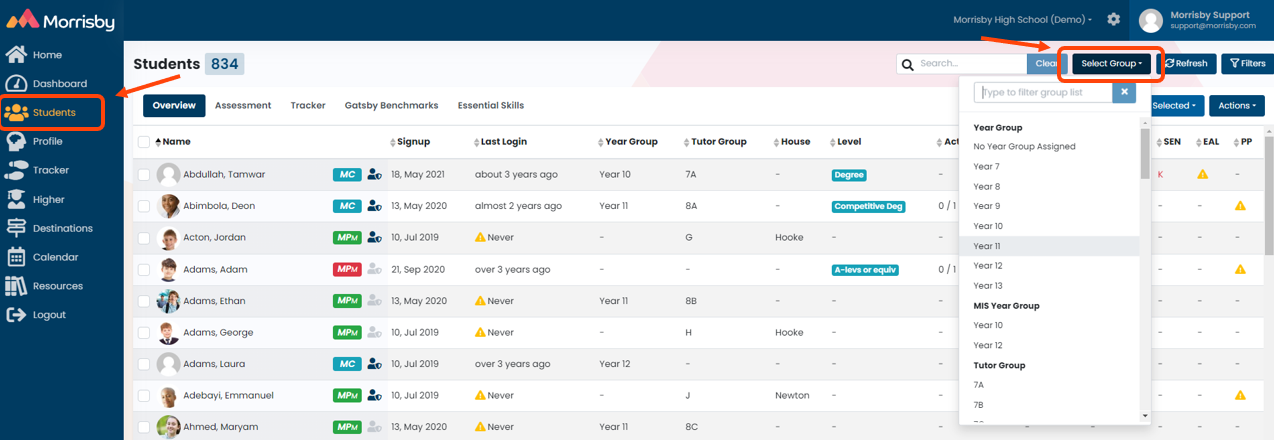Sort by the Year Group column
The height and width of the screenshot is (440, 1274).
pyautogui.click(x=628, y=142)
